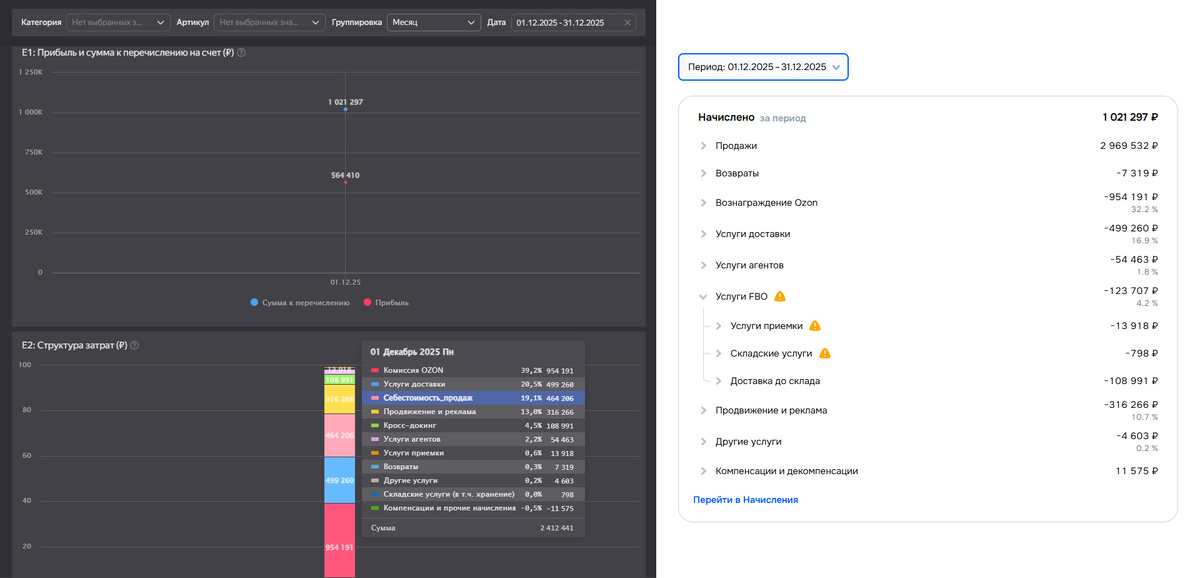Click the highlighted Себестоимость_продаж tooltip row
1200x578 pixels.
pos(474,398)
